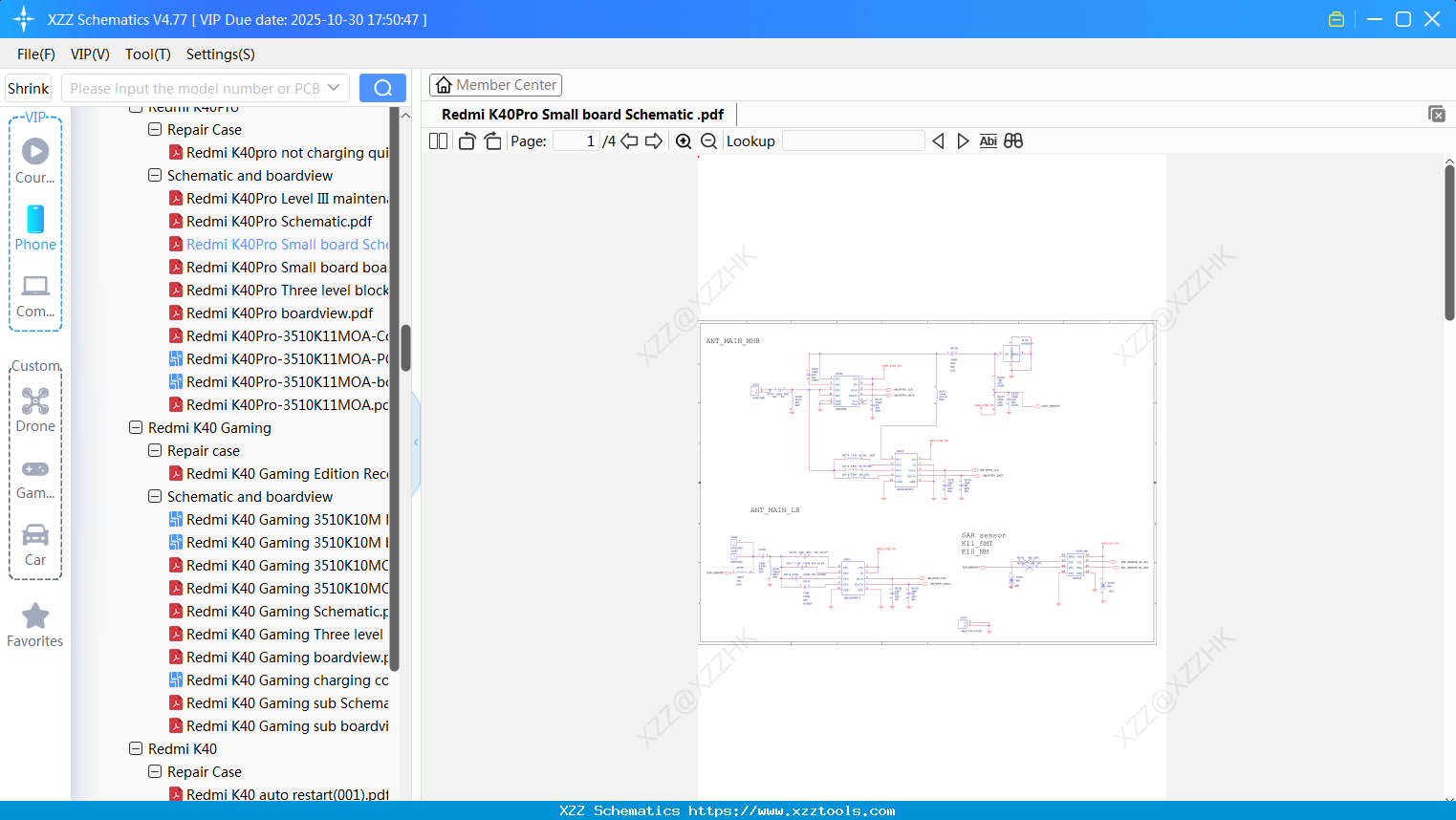Open the Tool(T) menu

point(148,54)
